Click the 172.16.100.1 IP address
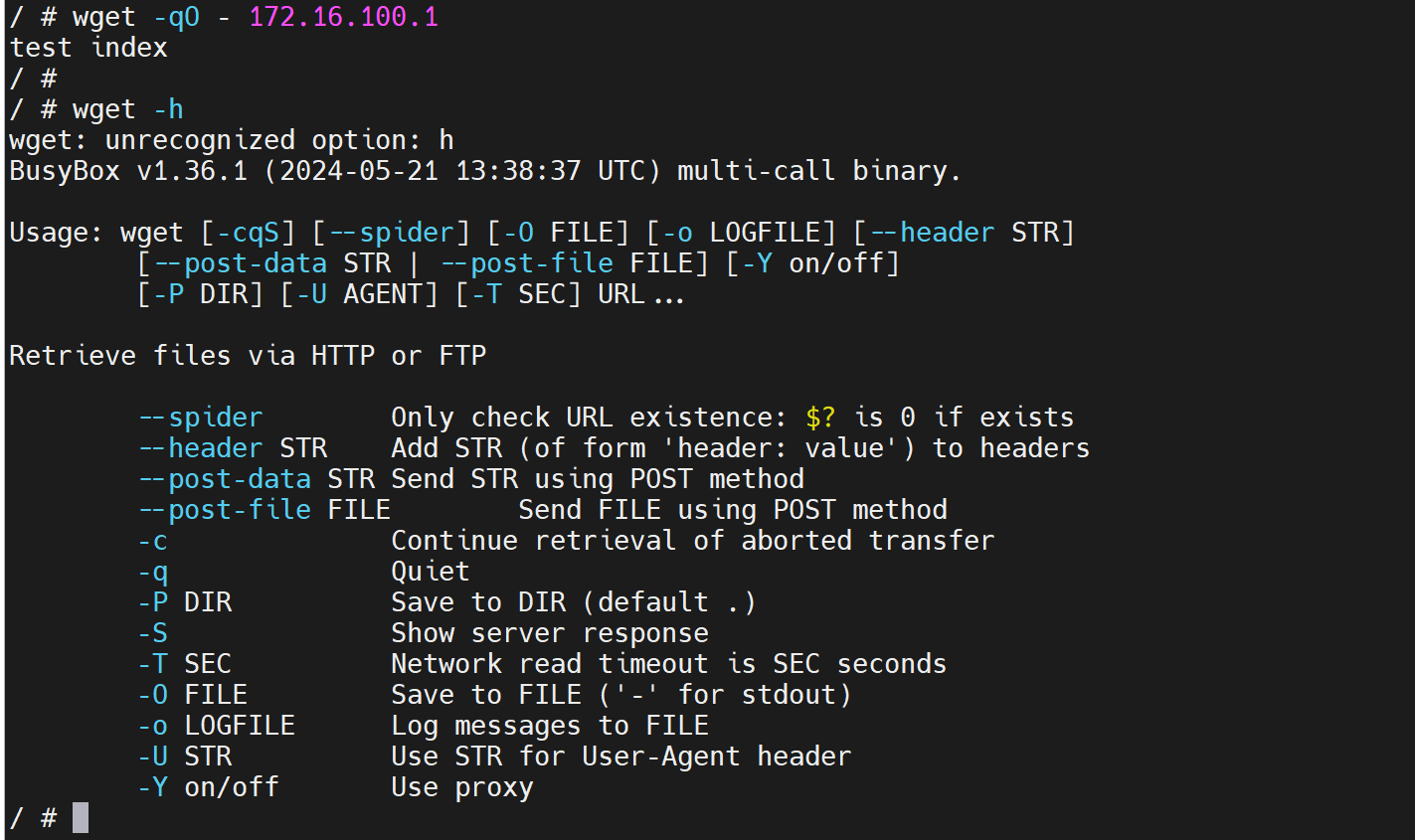The width and height of the screenshot is (1415, 840). point(343,17)
